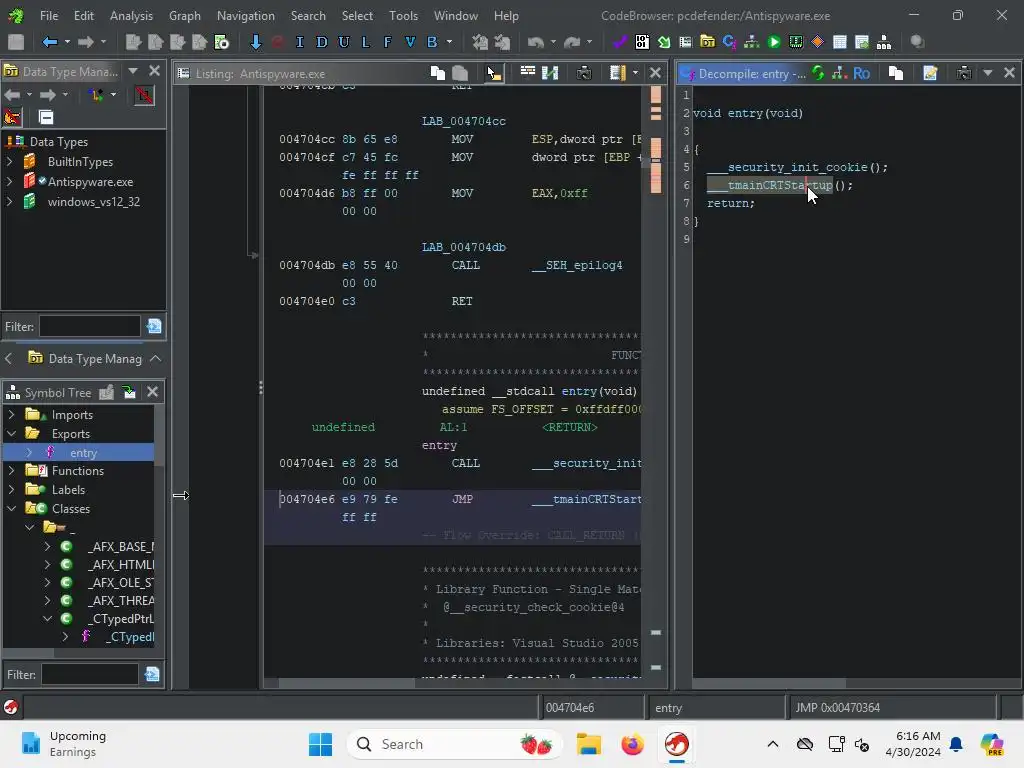Screen dimensions: 1024x768
Task: Open Decompile panel menu dropdown arrow
Action: (988, 73)
